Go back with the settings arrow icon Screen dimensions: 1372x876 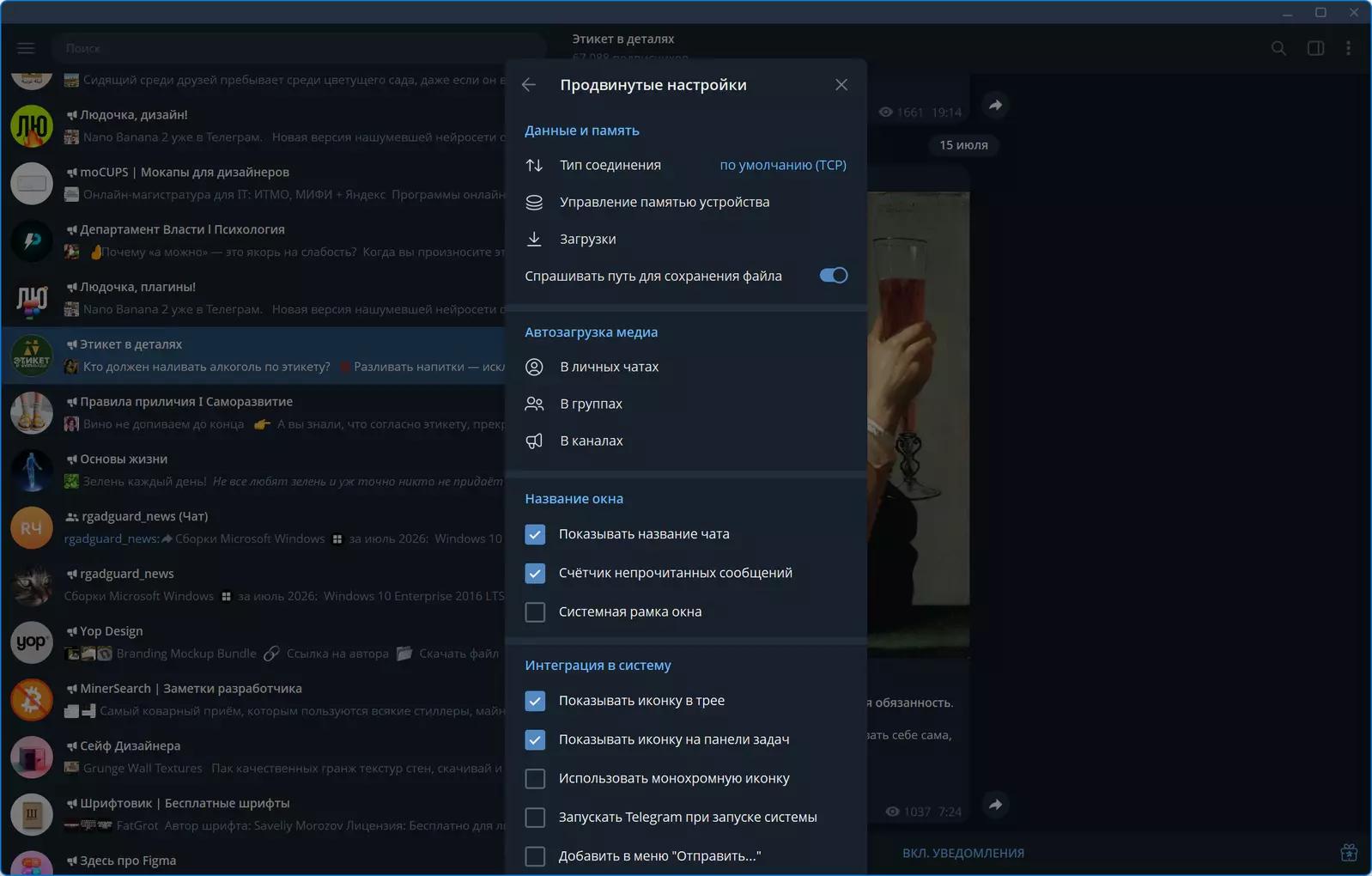529,84
